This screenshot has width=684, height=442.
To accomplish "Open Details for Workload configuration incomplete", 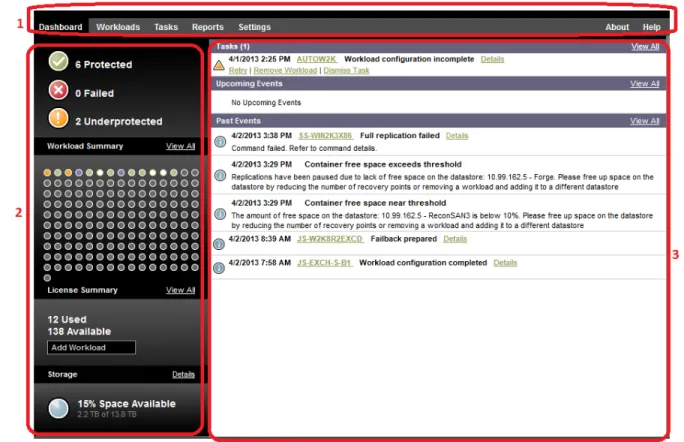I will [x=492, y=59].
